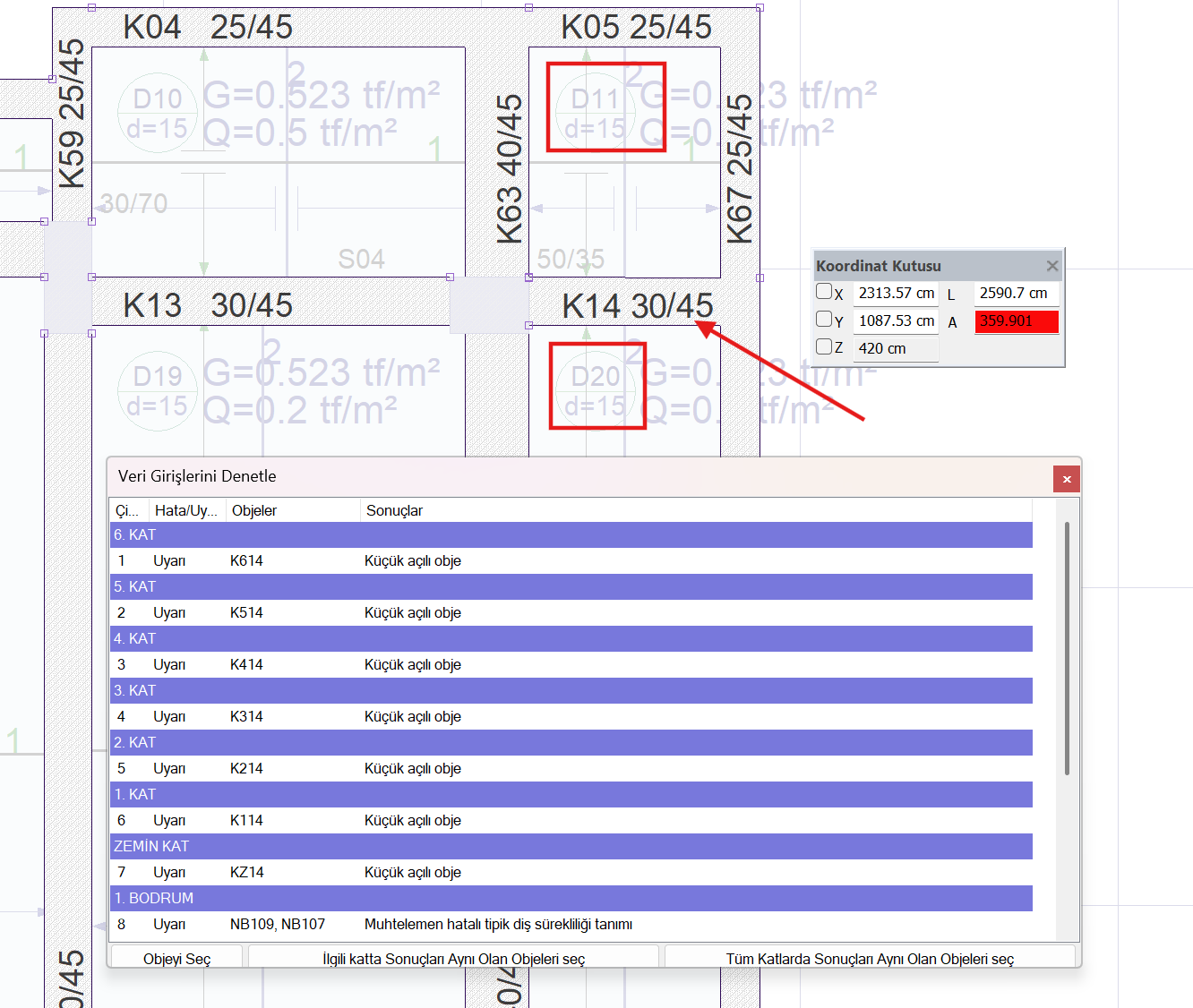Select warning row for K214
Image resolution: width=1193 pixels, height=1008 pixels.
(x=571, y=768)
